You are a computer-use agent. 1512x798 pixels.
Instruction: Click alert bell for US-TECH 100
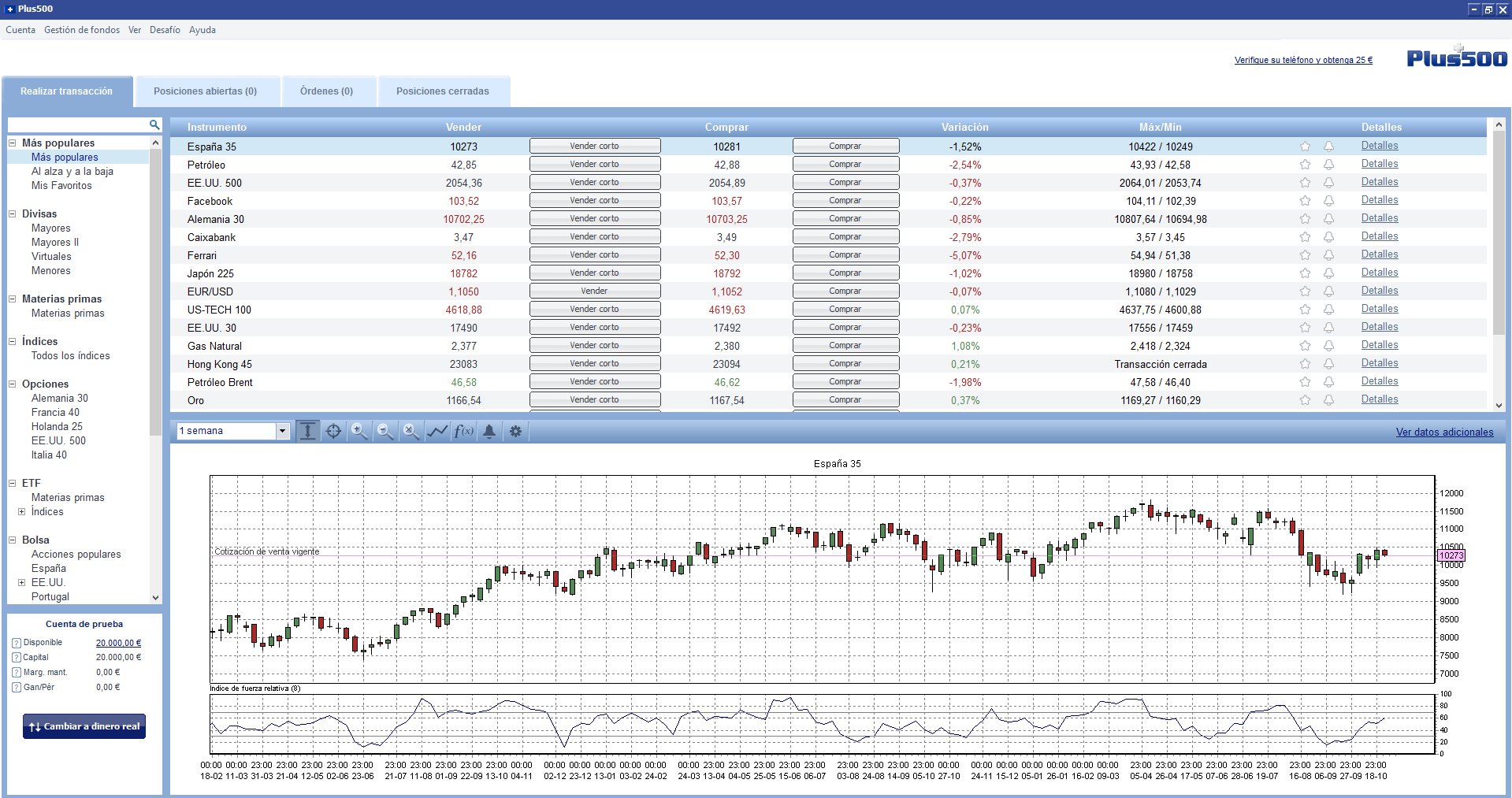tap(1328, 310)
